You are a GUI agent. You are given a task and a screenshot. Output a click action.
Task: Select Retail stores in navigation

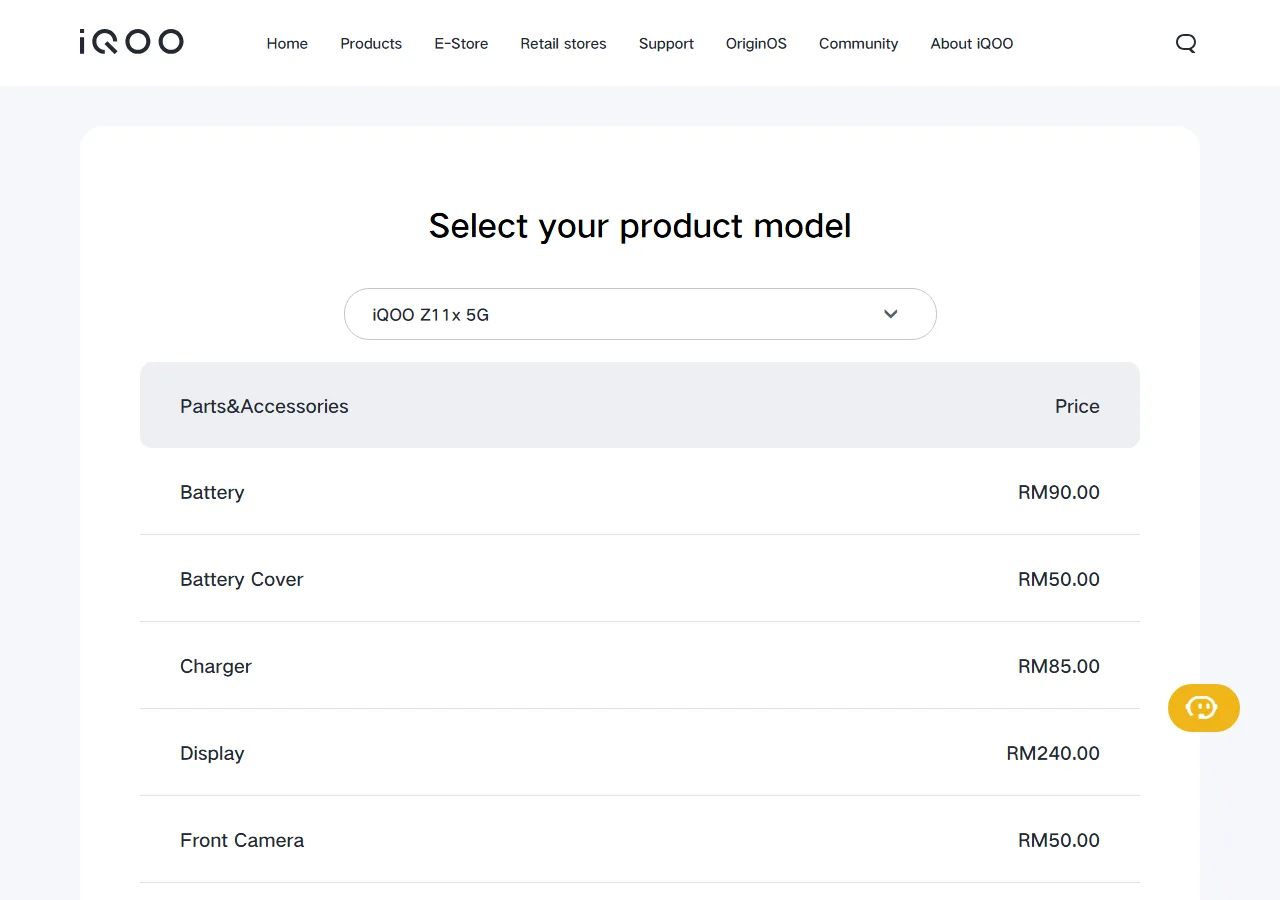[563, 43]
